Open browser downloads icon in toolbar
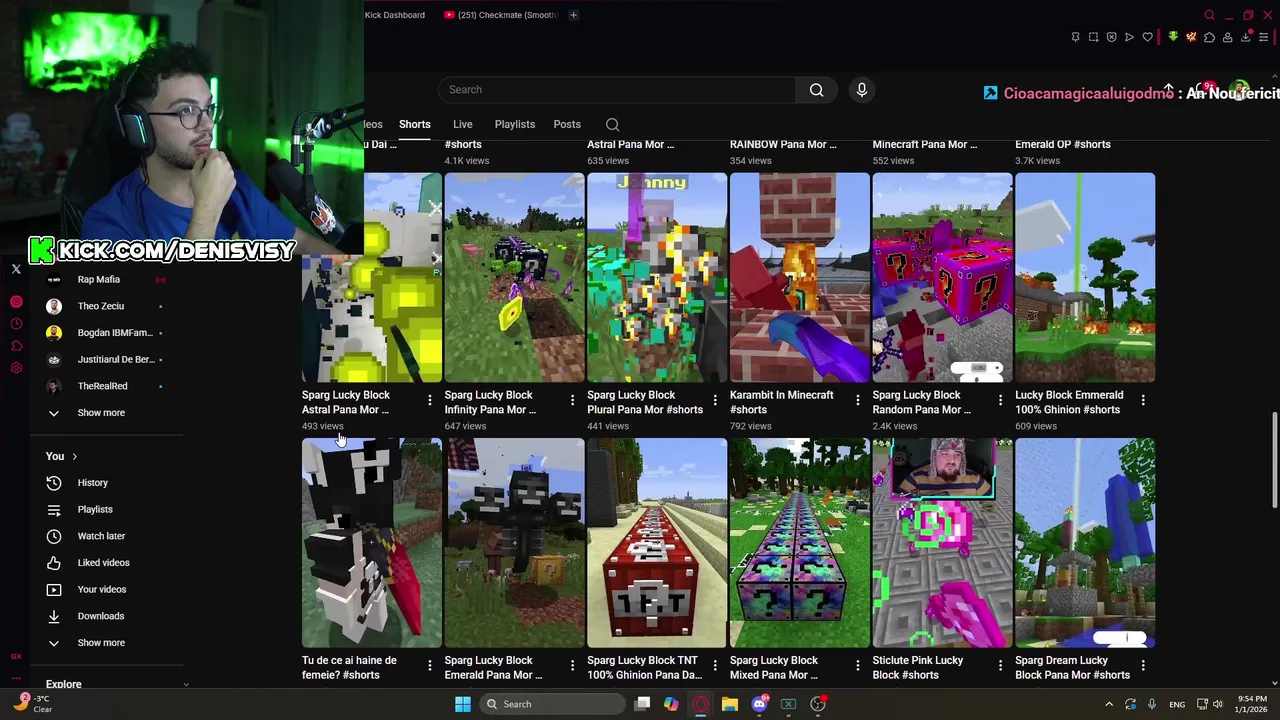1280x720 pixels. pyautogui.click(x=1246, y=37)
